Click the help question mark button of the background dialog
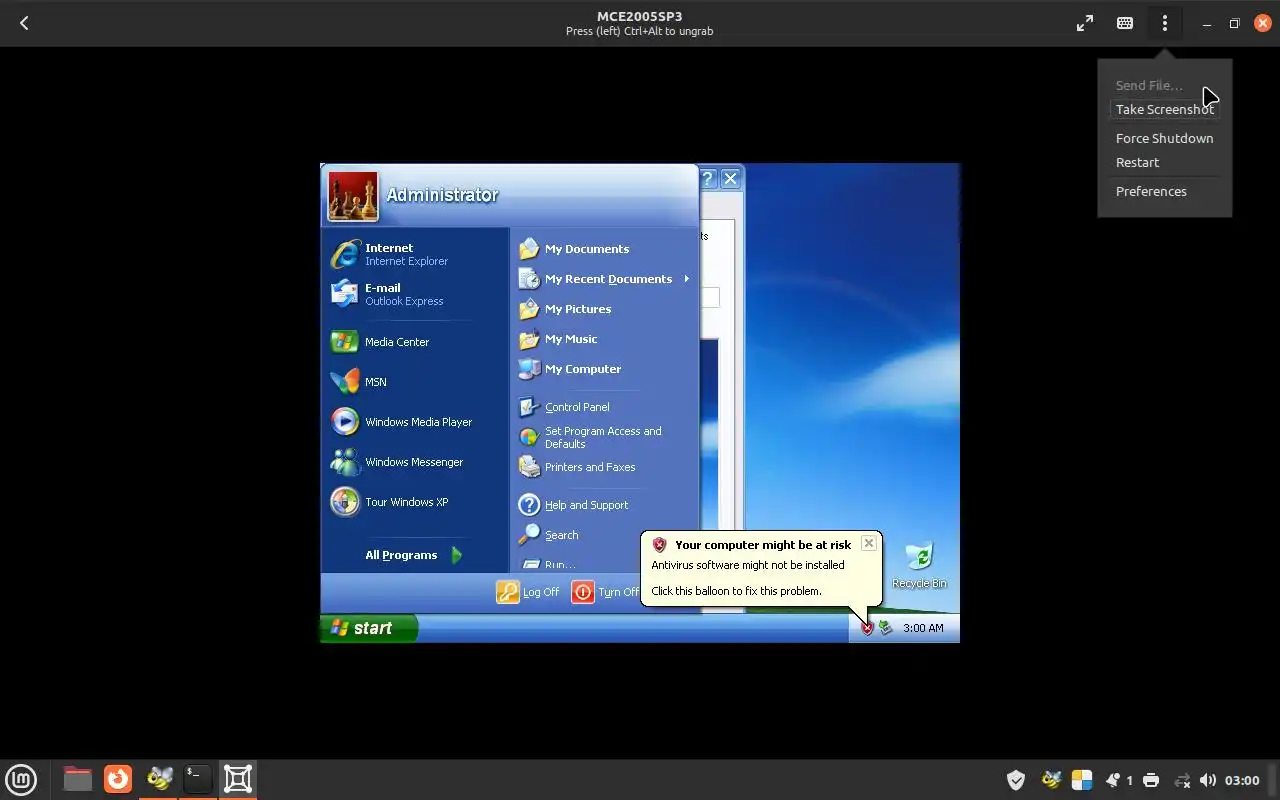The image size is (1280, 800). click(x=707, y=179)
